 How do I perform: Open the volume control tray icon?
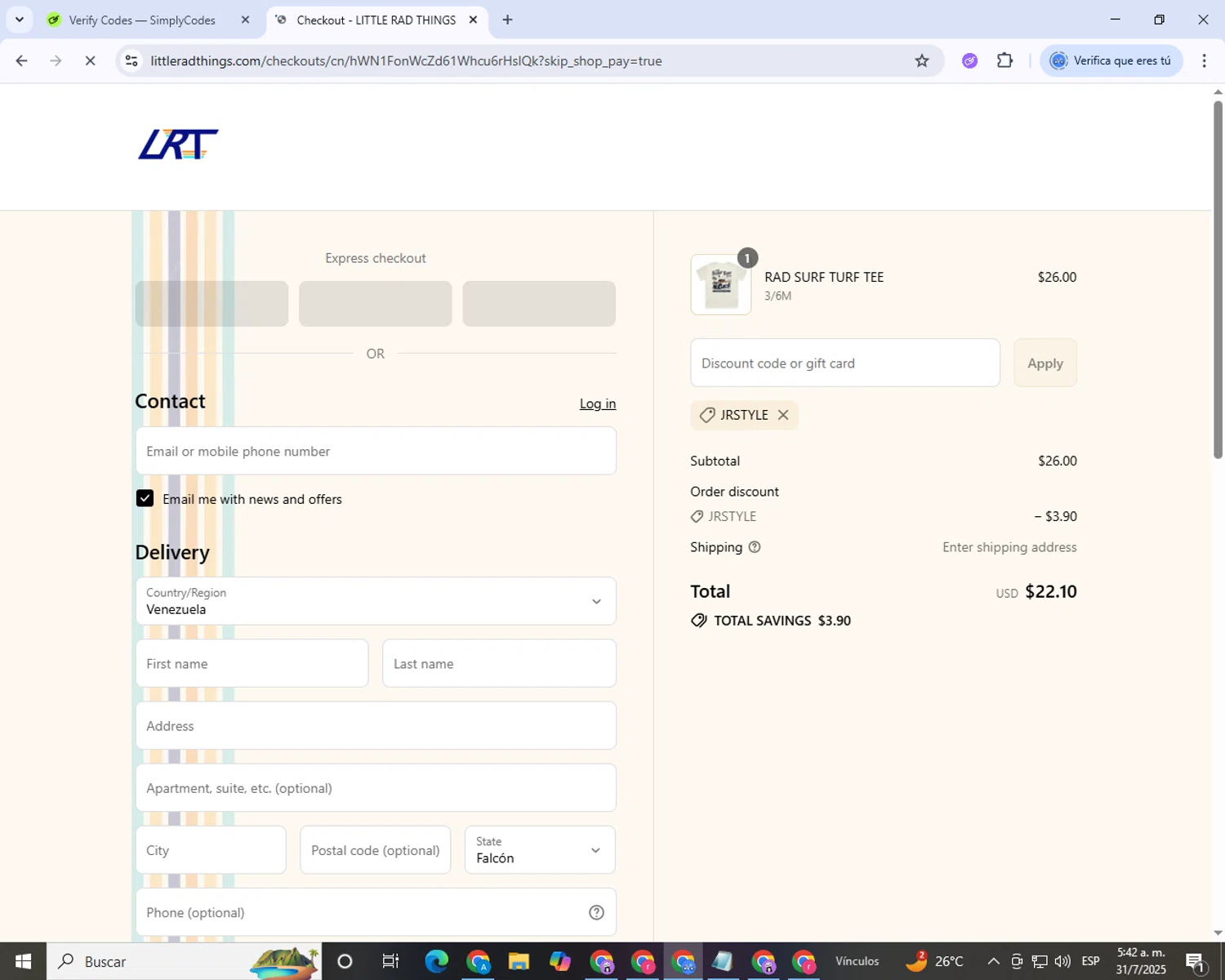click(x=1062, y=961)
